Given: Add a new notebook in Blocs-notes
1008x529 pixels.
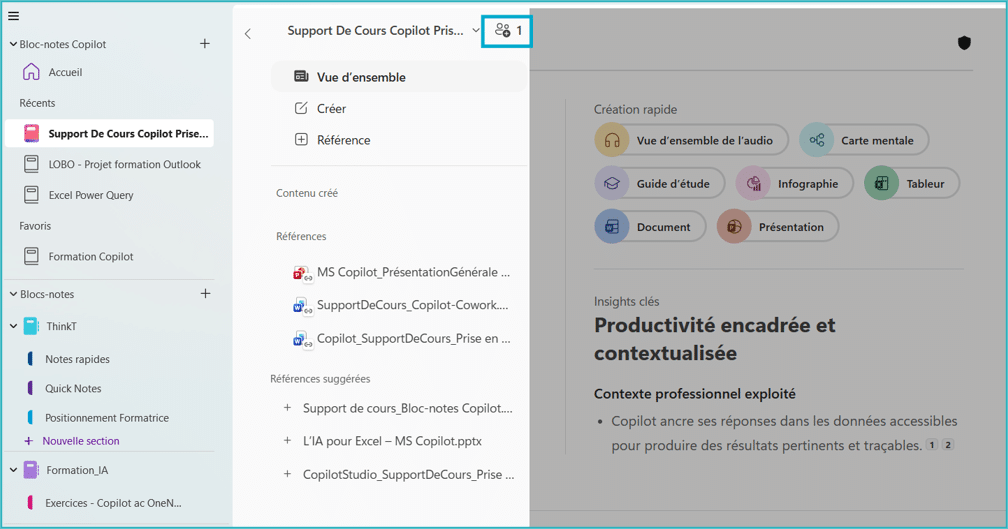Looking at the screenshot, I should [205, 294].
